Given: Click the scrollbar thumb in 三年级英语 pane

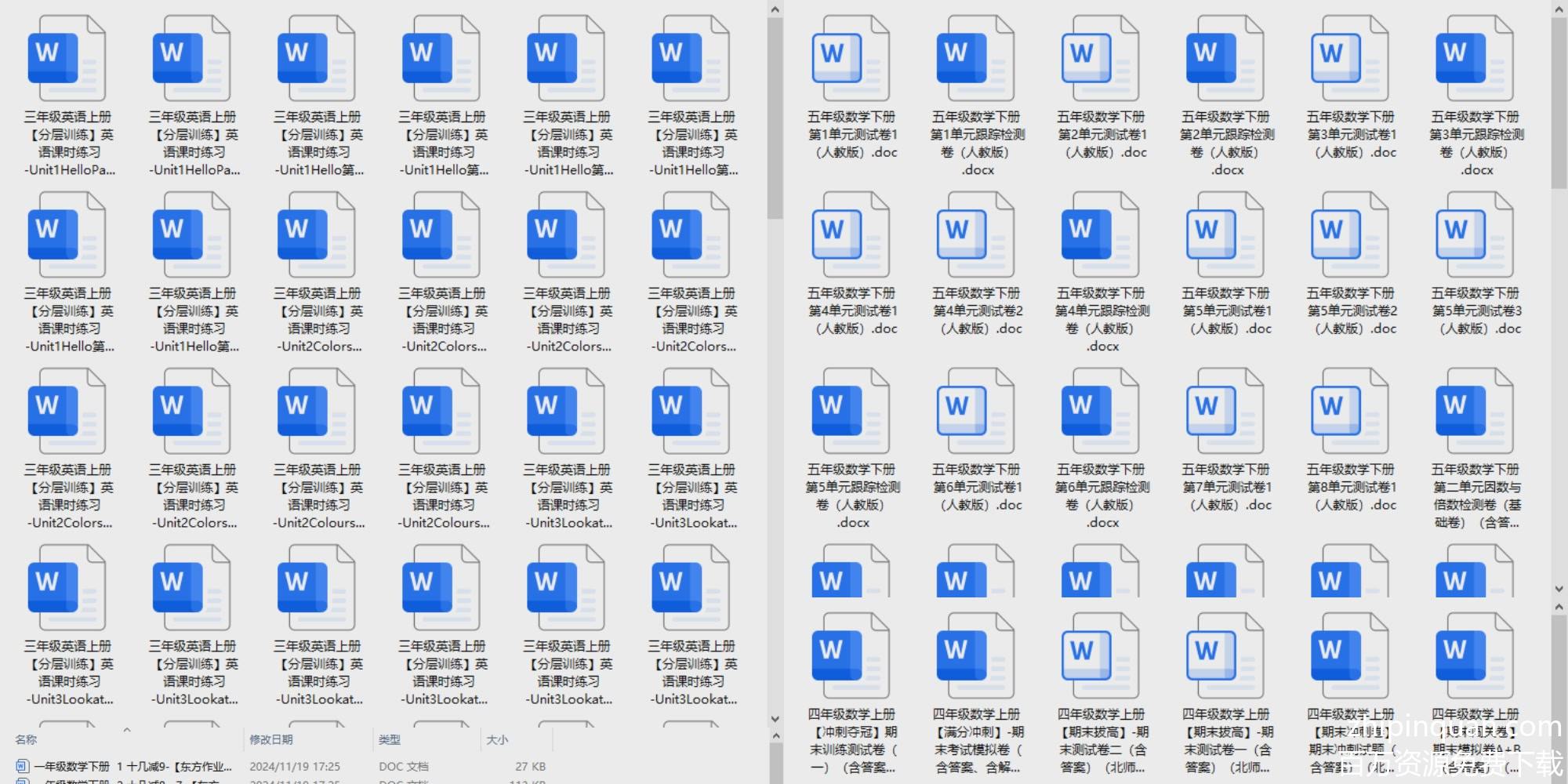Looking at the screenshot, I should [x=775, y=118].
